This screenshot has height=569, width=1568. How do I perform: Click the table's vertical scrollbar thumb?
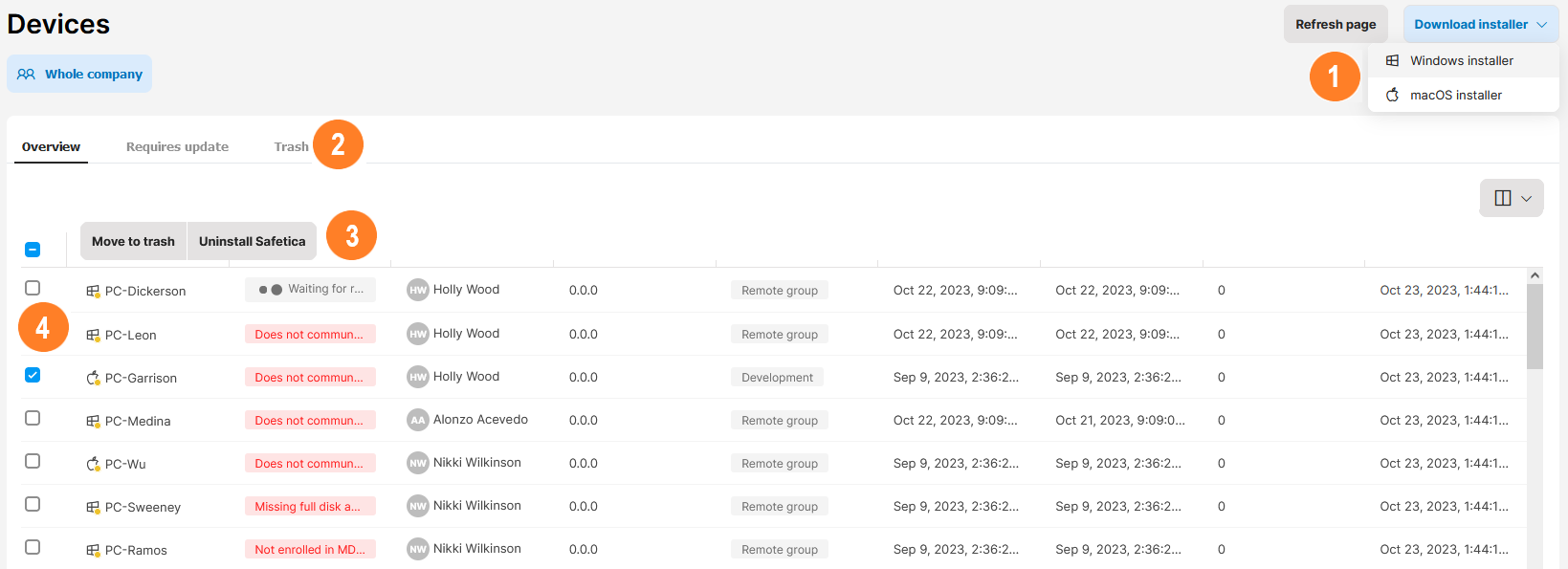(1535, 325)
